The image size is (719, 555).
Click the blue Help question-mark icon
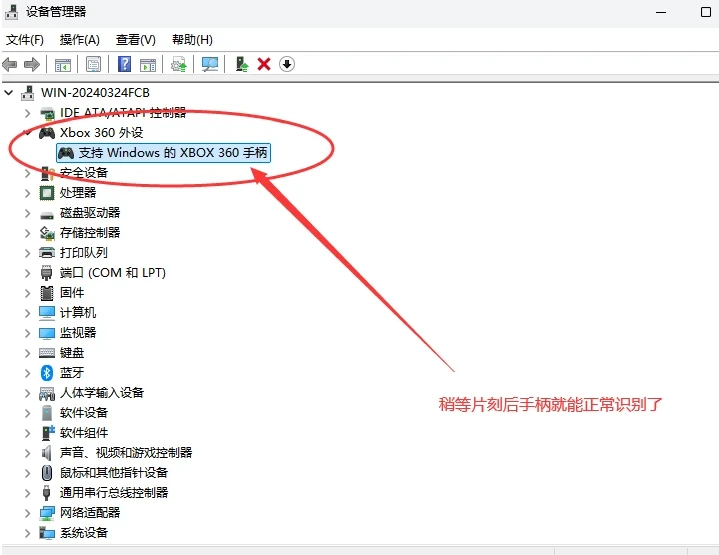point(124,64)
